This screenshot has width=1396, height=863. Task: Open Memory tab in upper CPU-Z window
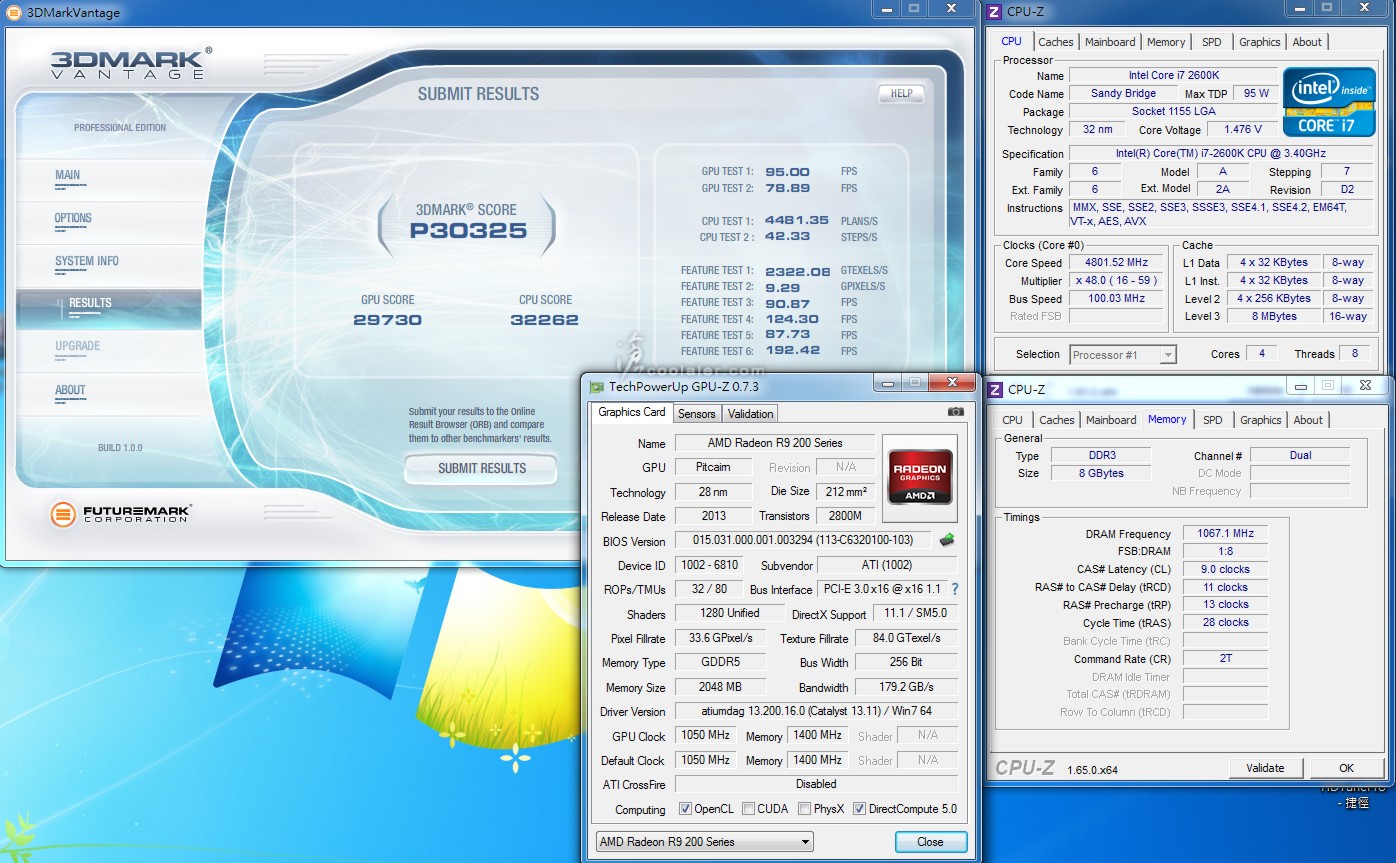tap(1166, 42)
